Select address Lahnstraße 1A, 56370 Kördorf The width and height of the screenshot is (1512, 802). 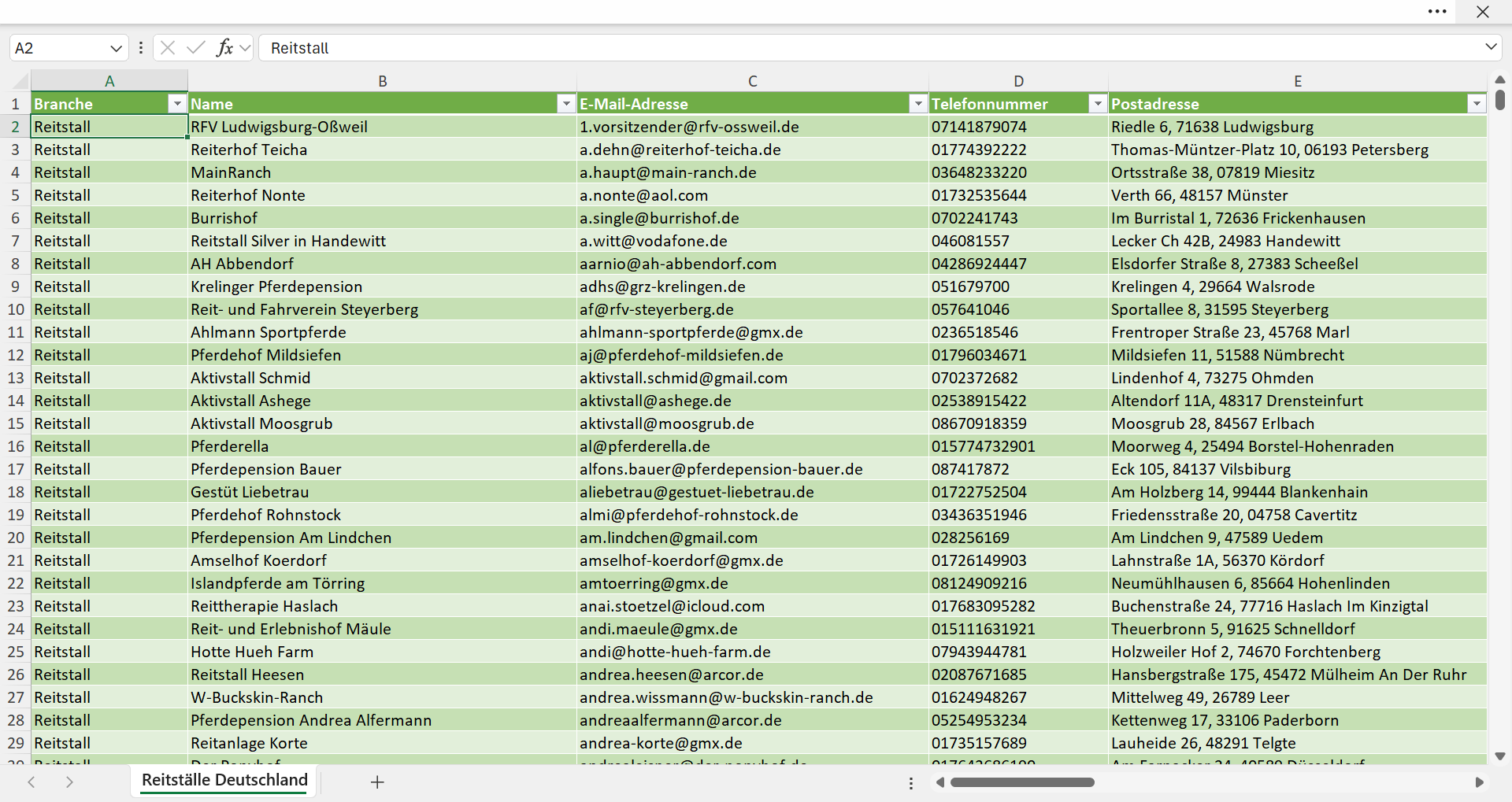pyautogui.click(x=1298, y=560)
